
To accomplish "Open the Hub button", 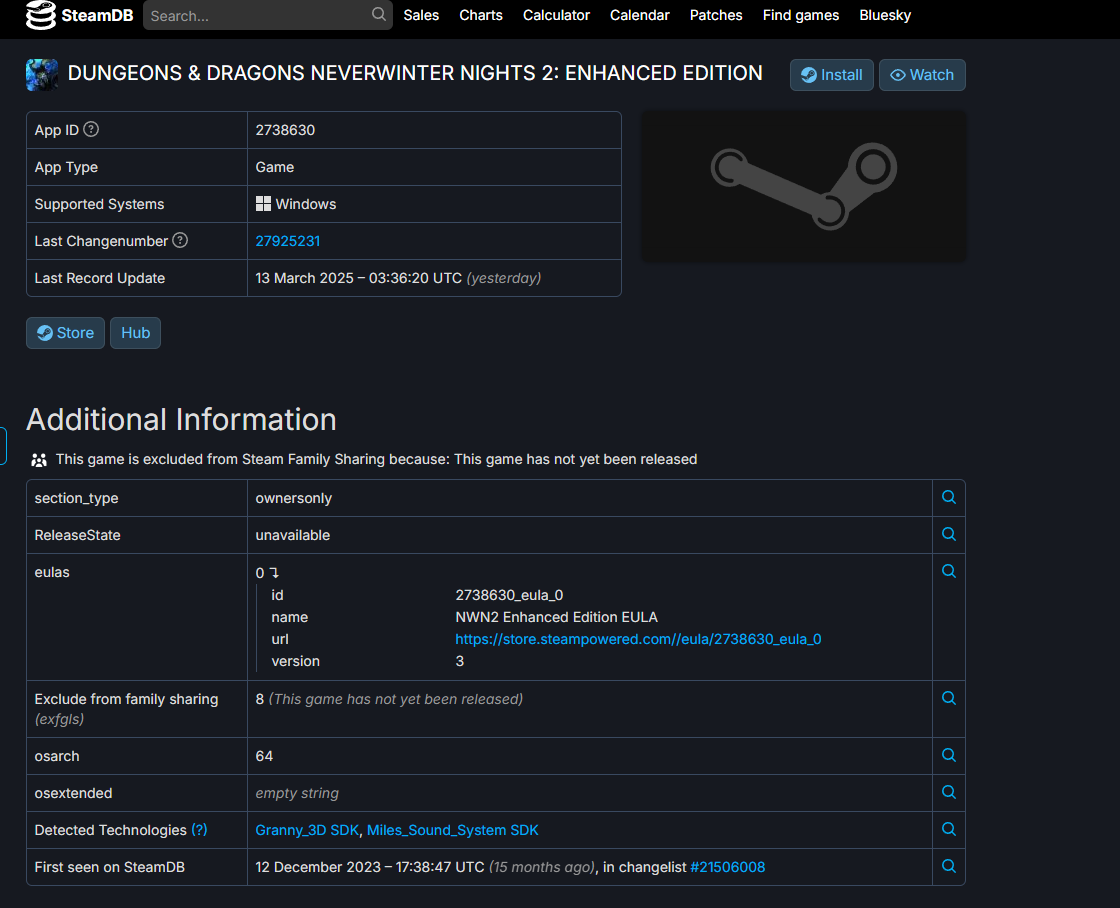I will tap(136, 333).
